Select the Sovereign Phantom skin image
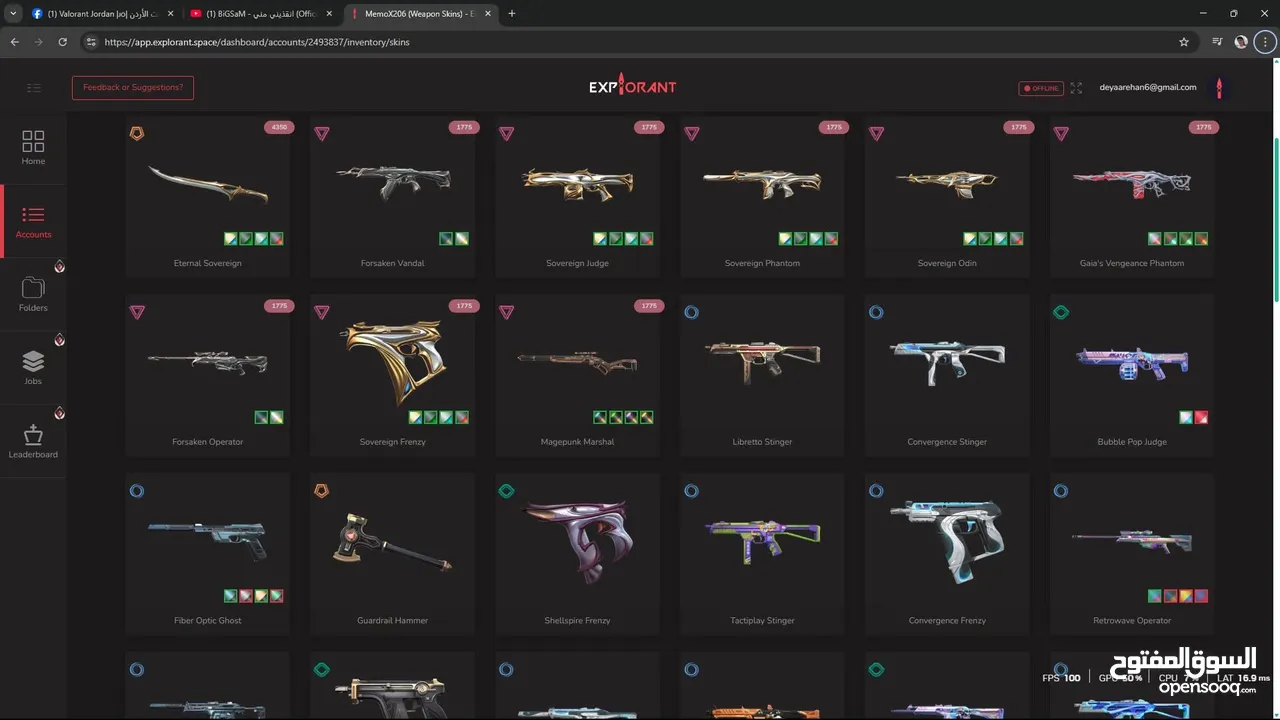Viewport: 1280px width, 720px height. pos(762,182)
